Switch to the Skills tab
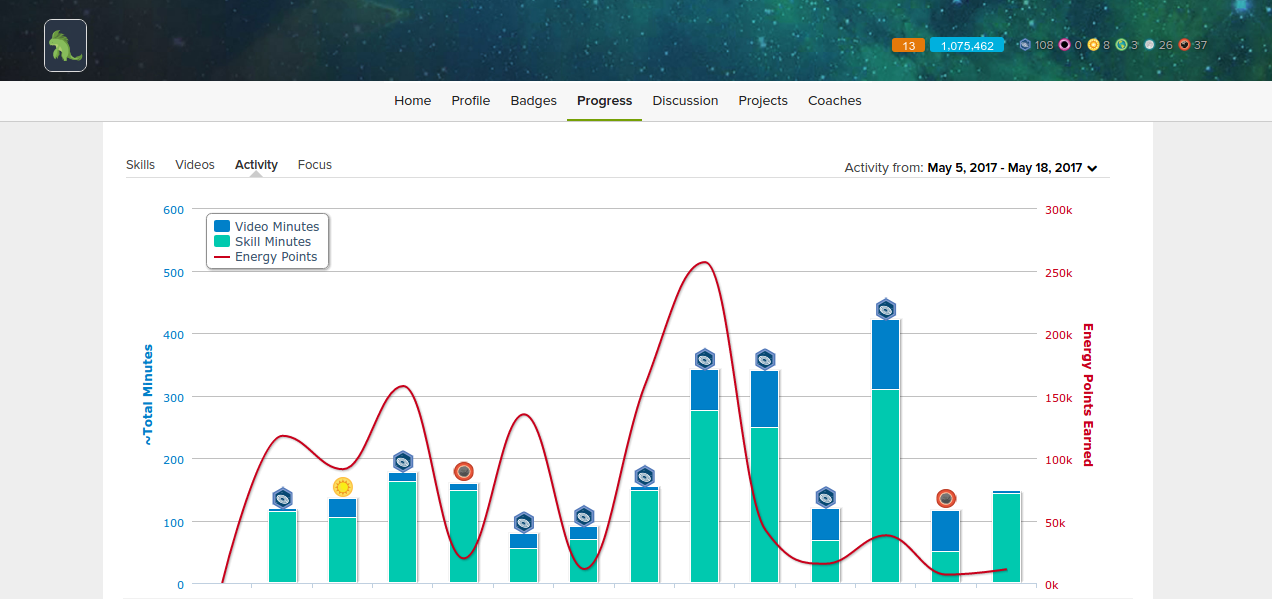This screenshot has width=1272, height=599. point(140,165)
